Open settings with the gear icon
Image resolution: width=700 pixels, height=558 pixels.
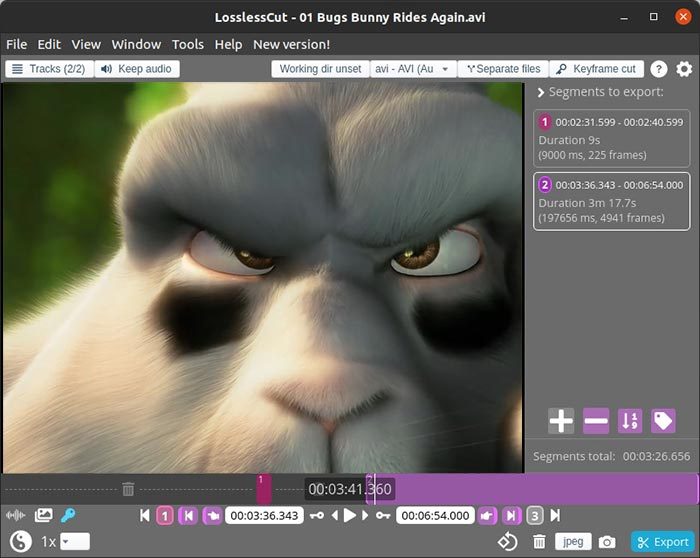[x=684, y=69]
